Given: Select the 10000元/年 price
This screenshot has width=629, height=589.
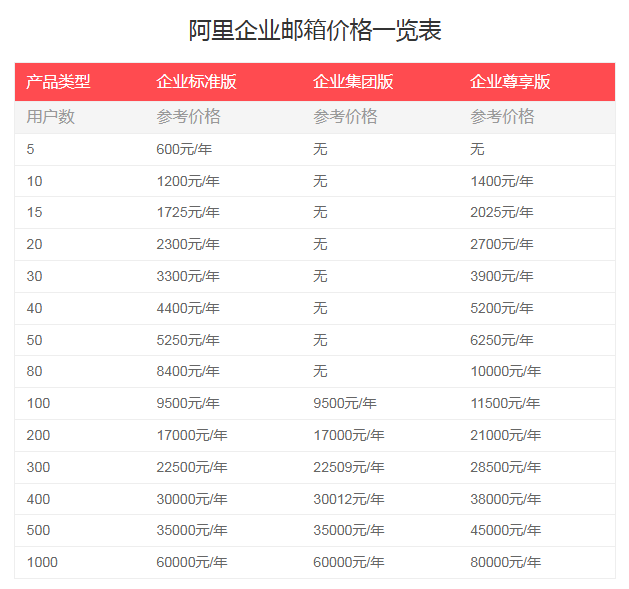Looking at the screenshot, I should pos(505,372).
